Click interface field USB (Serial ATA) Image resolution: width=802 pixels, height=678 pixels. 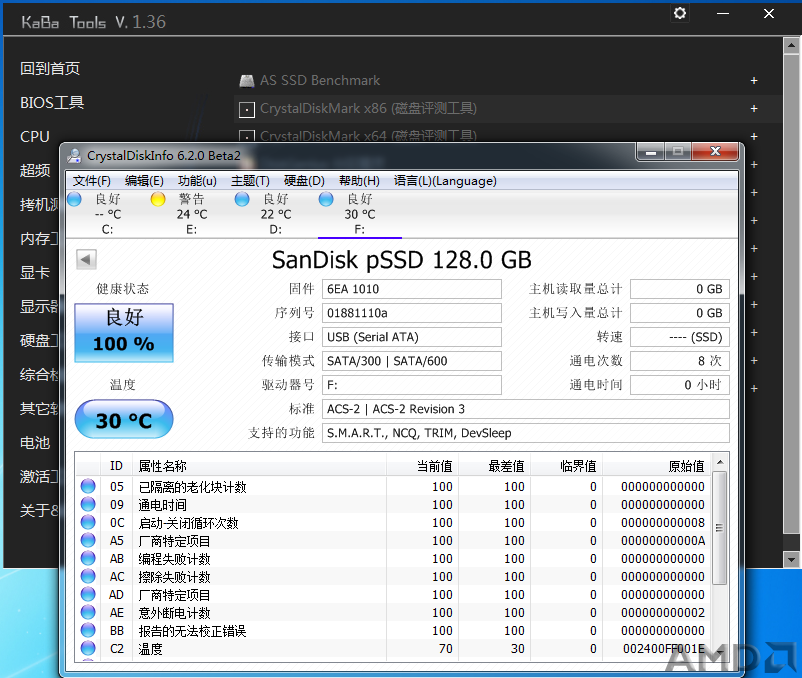tap(412, 337)
